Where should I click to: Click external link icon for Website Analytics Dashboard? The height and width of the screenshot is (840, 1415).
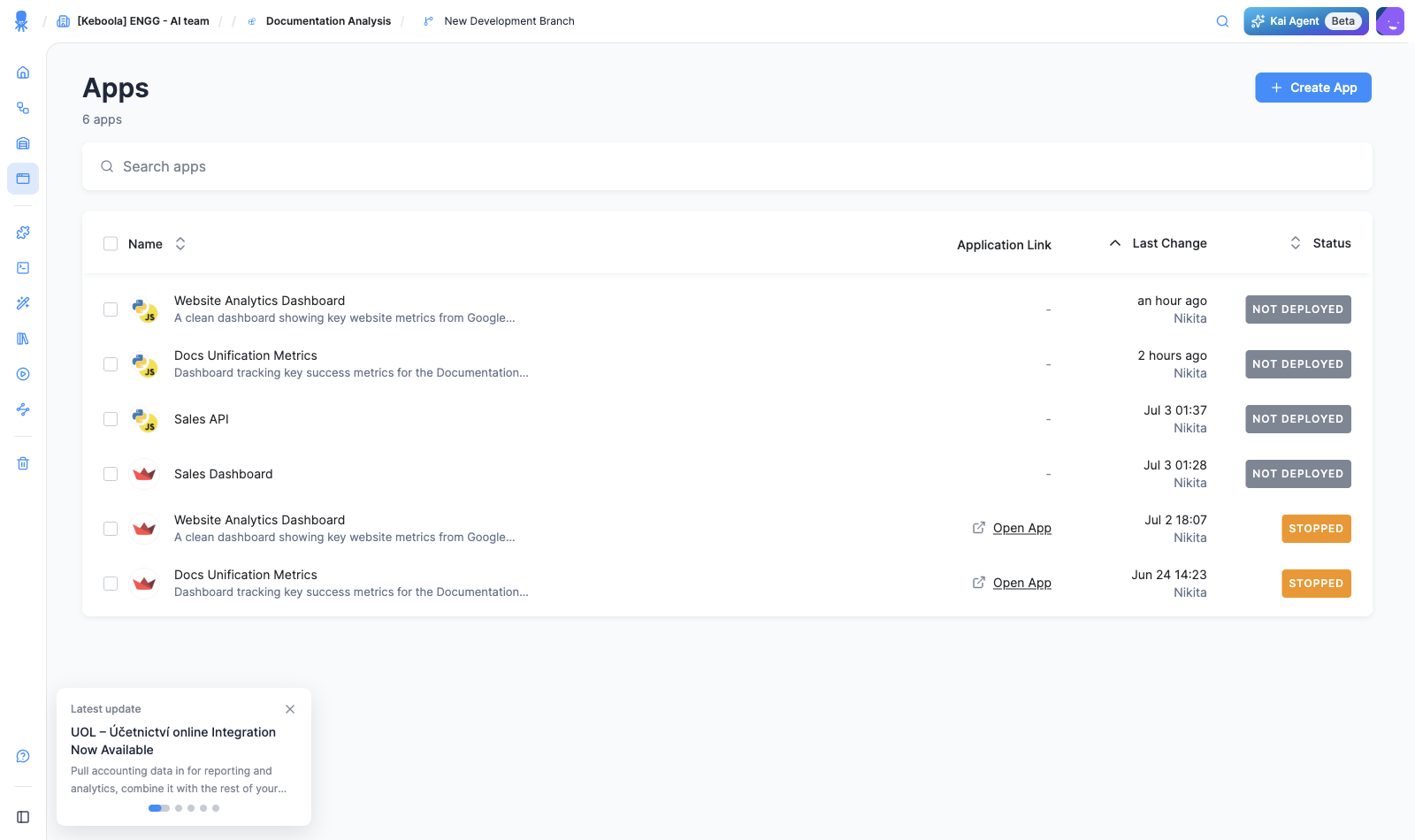coord(979,528)
